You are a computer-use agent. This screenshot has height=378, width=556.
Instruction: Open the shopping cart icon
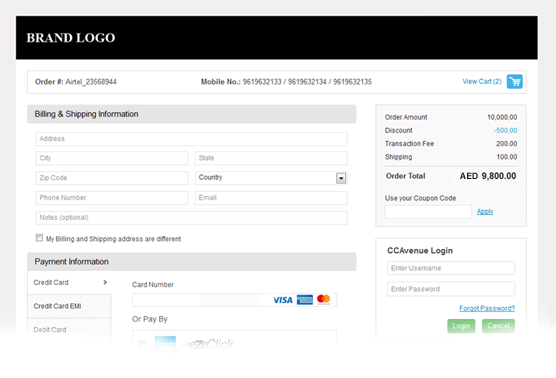[515, 82]
